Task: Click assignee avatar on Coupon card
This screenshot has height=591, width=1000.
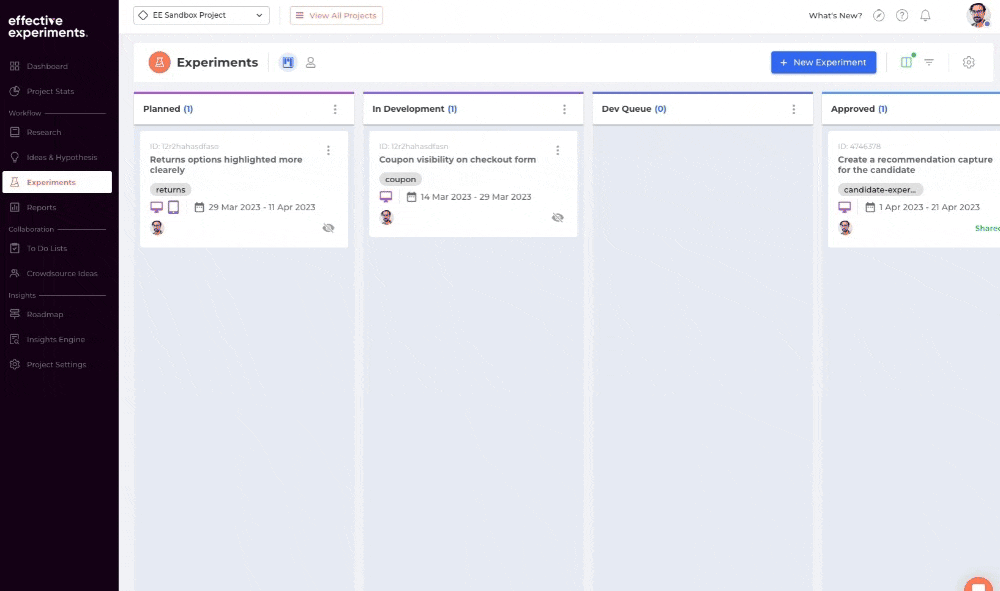Action: coord(386,217)
